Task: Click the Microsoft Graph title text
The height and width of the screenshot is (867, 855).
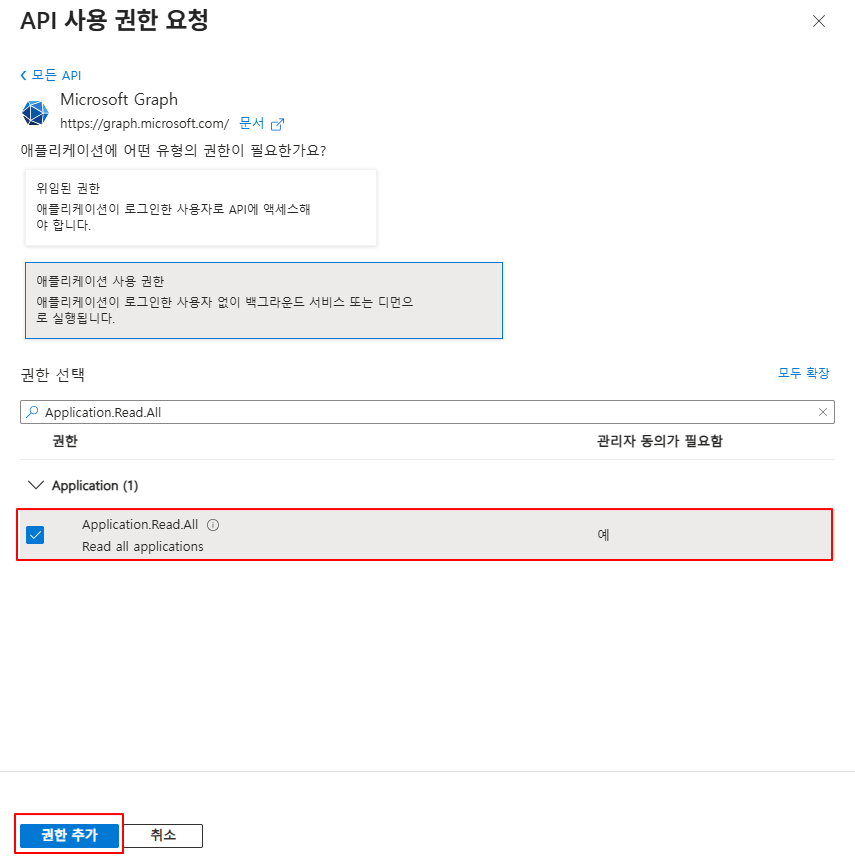Action: coord(119,100)
